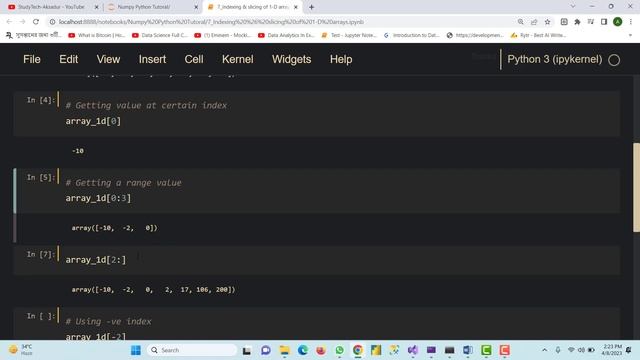This screenshot has height=360, width=640.
Task: Open WhatsApp from the taskbar
Action: pos(339,350)
